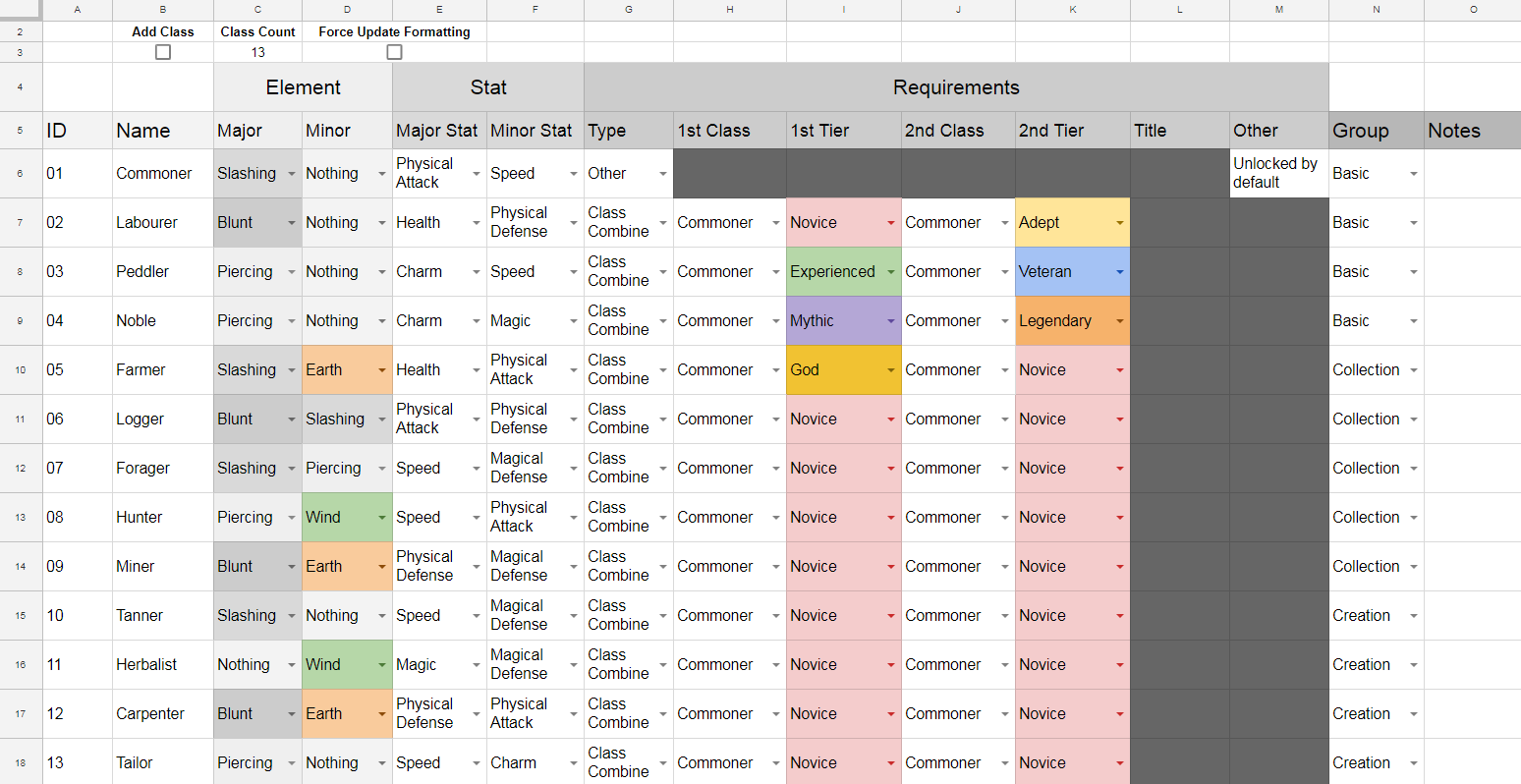This screenshot has height=784, width=1521.
Task: Open Major element dropdown for Commoner
Action: (x=292, y=174)
